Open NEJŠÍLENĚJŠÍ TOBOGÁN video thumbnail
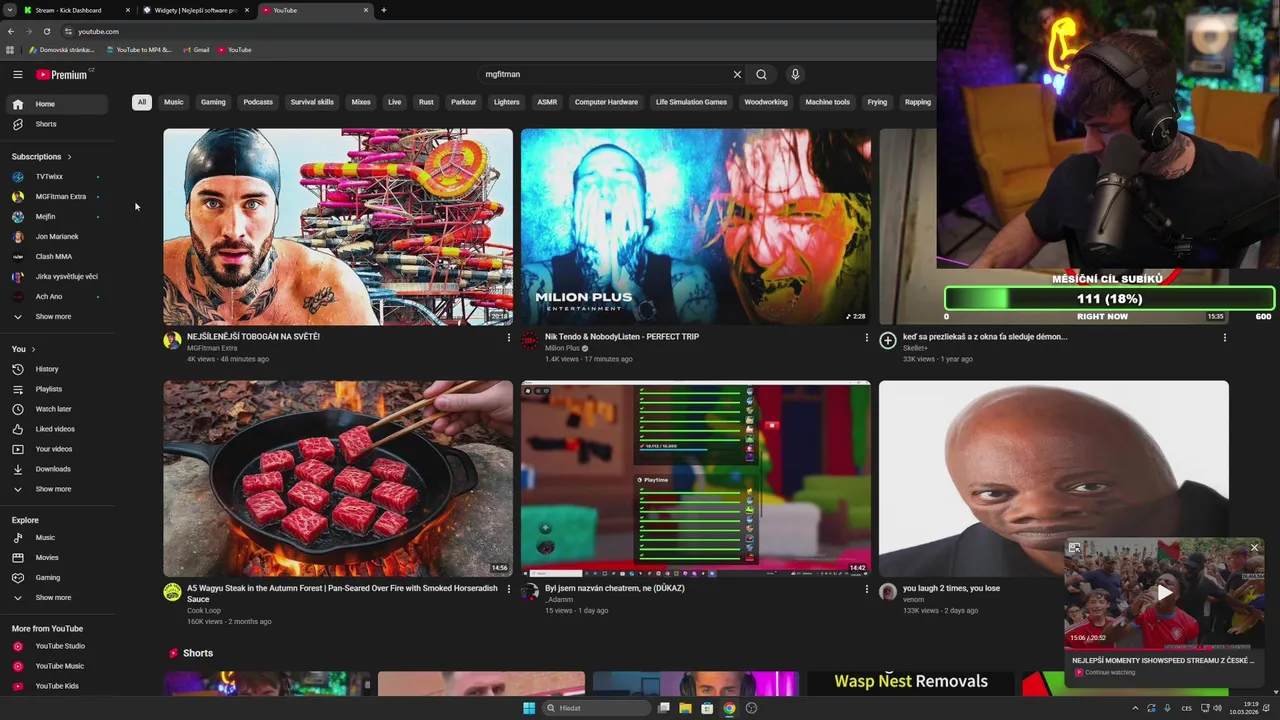The image size is (1280, 720). point(338,227)
